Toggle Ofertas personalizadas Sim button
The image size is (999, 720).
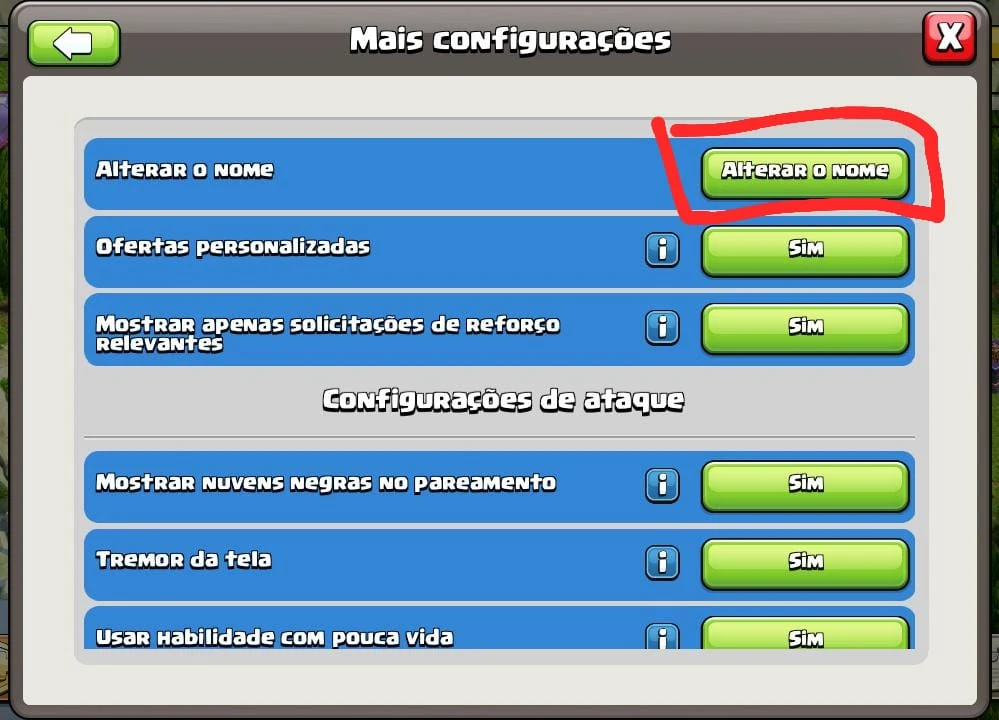pos(805,251)
